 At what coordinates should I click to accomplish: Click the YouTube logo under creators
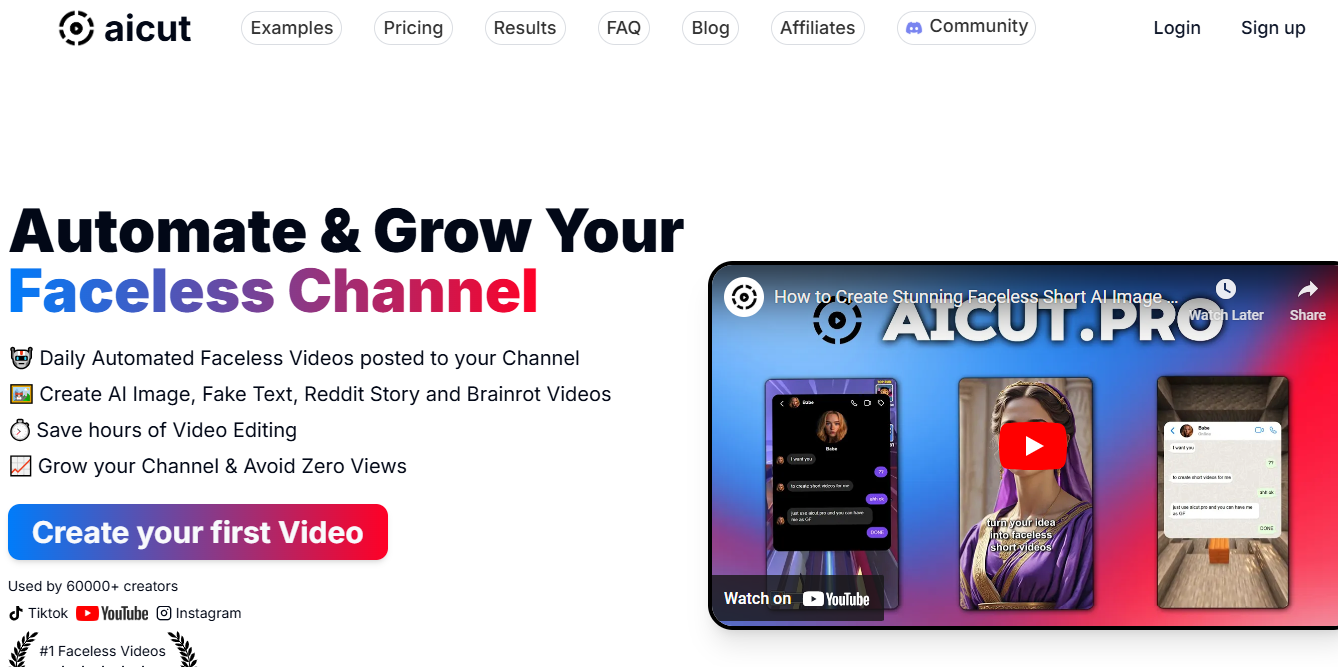pos(112,613)
